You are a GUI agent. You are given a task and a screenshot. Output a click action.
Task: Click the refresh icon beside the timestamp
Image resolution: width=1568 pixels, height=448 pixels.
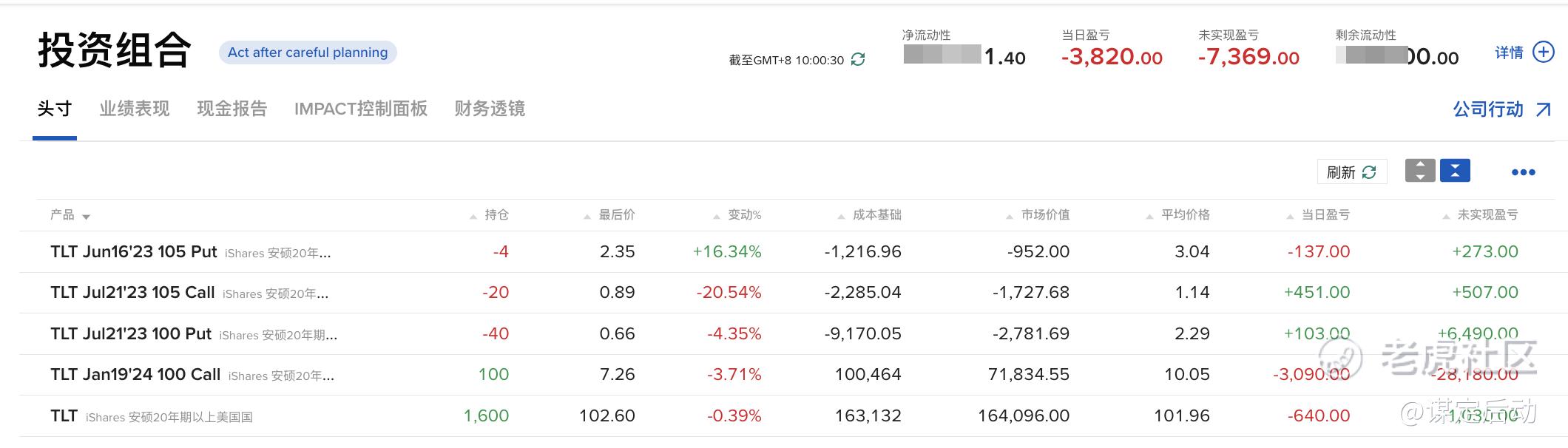[x=858, y=59]
